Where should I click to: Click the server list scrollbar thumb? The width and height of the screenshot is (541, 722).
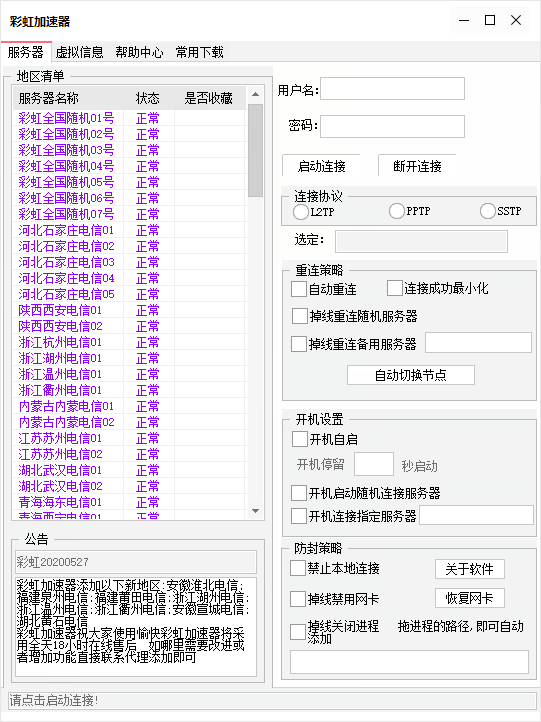pyautogui.click(x=256, y=151)
